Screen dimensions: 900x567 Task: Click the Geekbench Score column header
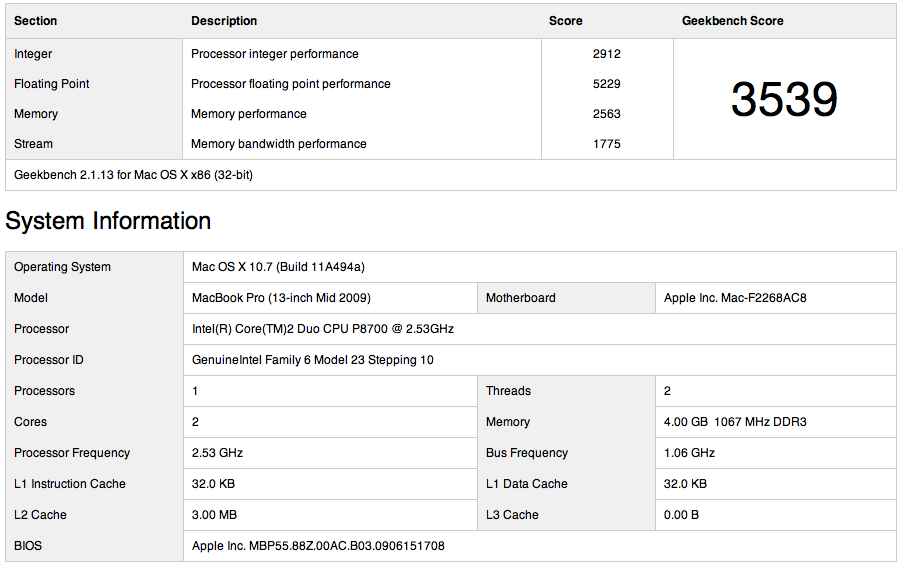[732, 21]
